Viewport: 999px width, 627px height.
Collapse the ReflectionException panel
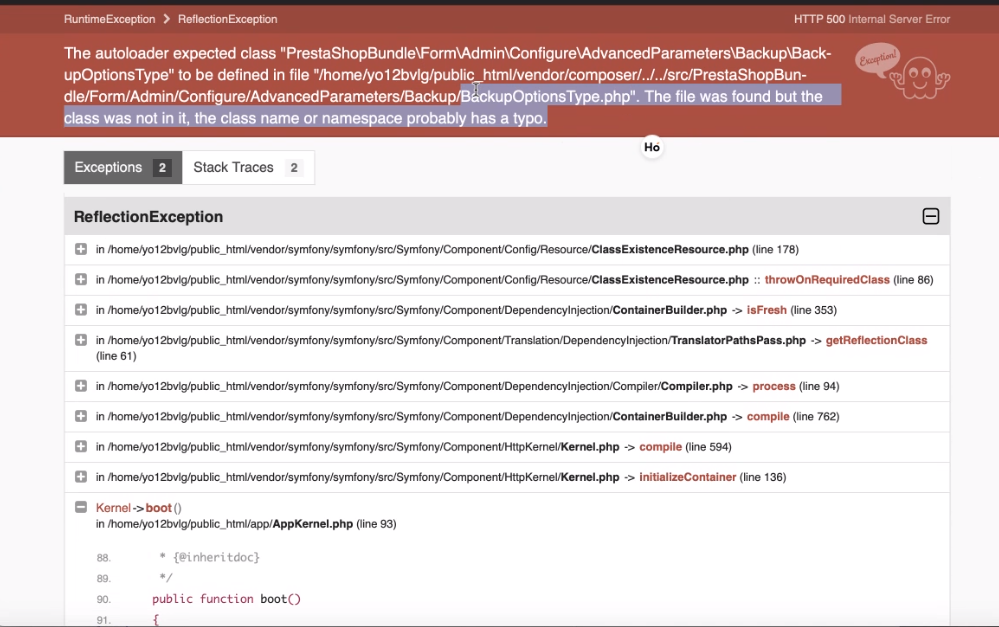tap(930, 216)
